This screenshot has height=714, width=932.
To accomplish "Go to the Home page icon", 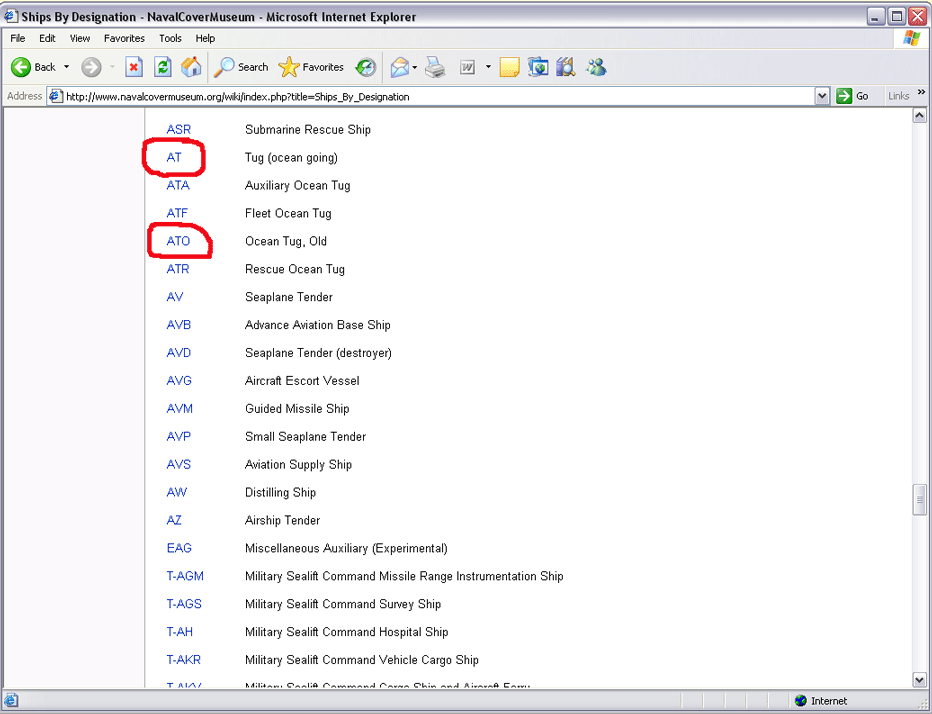I will pos(191,67).
